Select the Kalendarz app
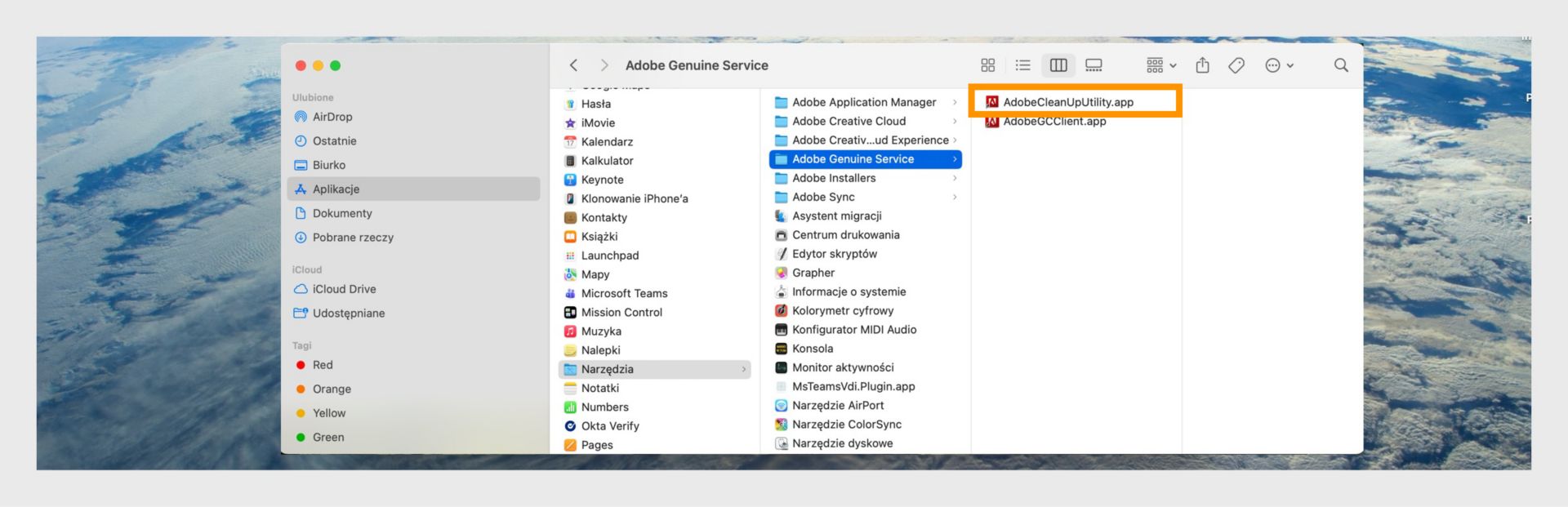Viewport: 1568px width, 507px height. coord(655,141)
